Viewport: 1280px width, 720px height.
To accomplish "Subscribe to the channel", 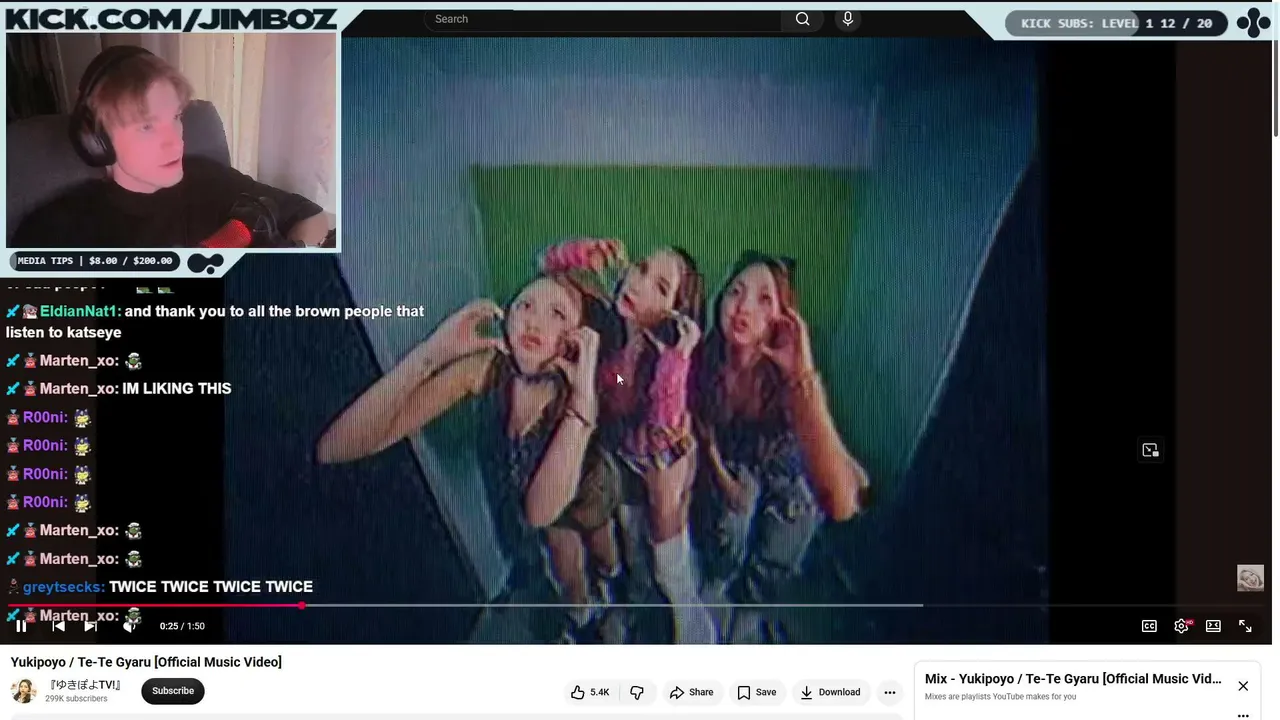I will [x=173, y=691].
